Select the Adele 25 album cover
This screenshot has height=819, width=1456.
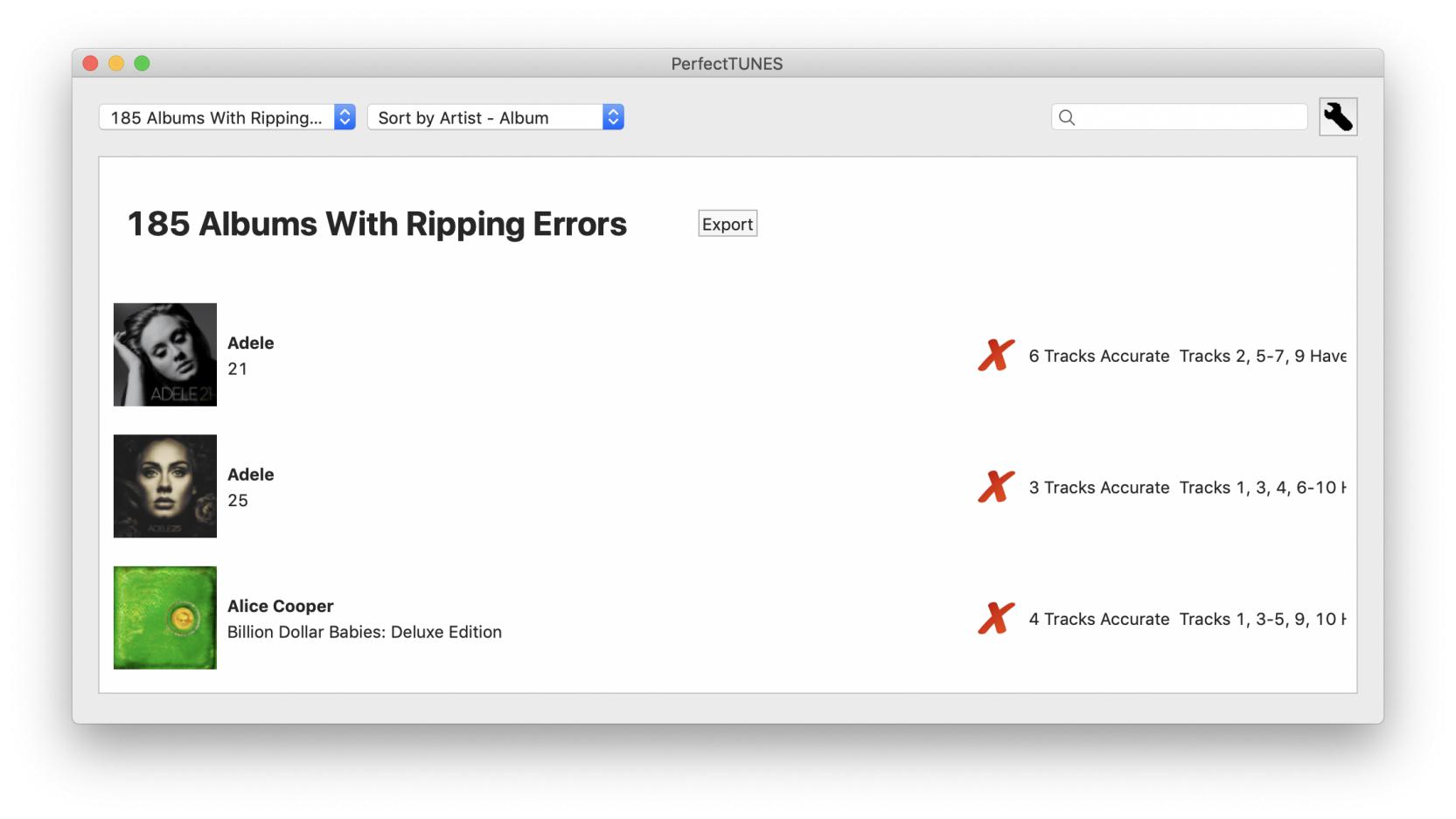click(x=165, y=486)
